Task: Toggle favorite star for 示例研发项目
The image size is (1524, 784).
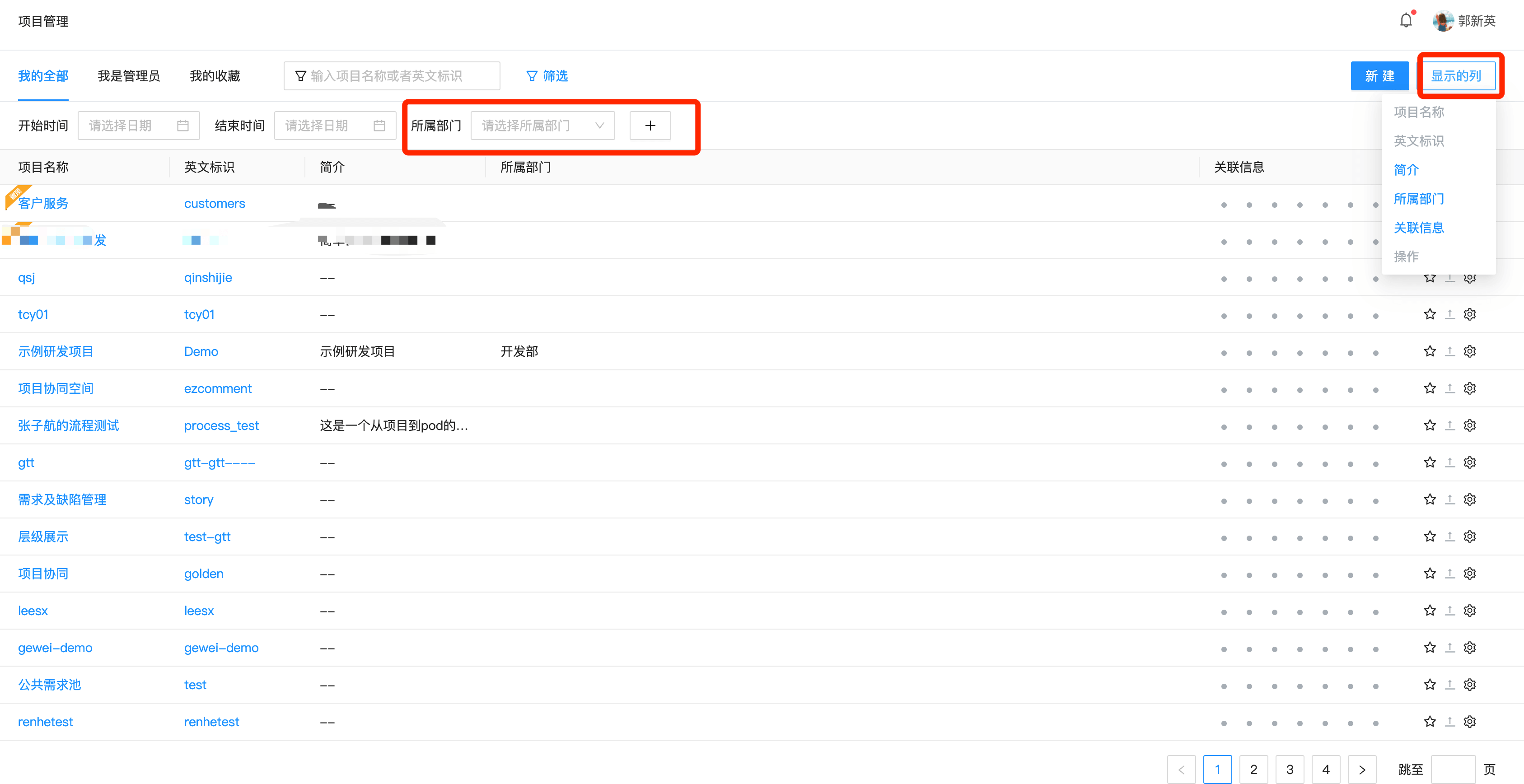Action: tap(1429, 351)
